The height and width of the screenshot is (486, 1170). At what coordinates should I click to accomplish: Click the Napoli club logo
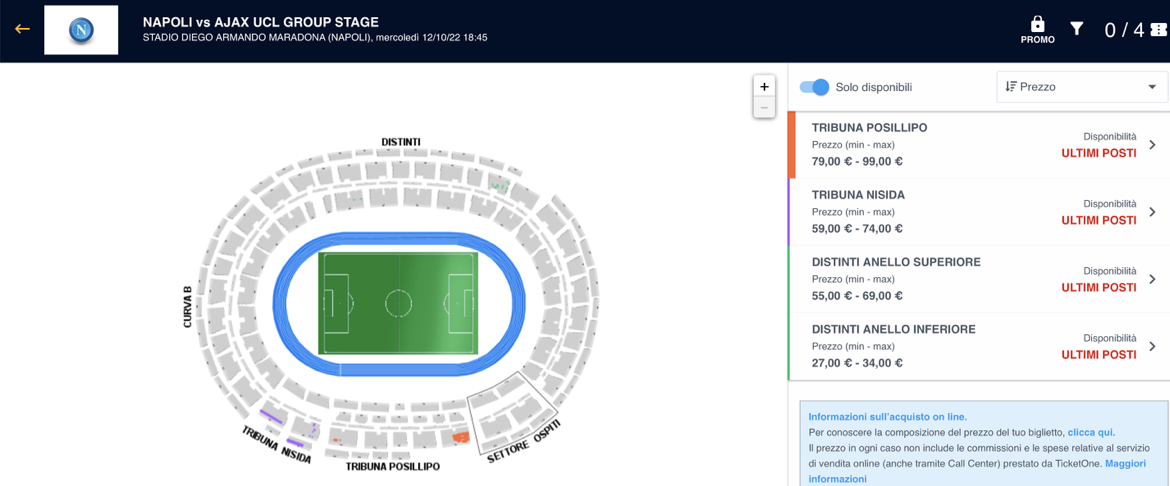(81, 30)
